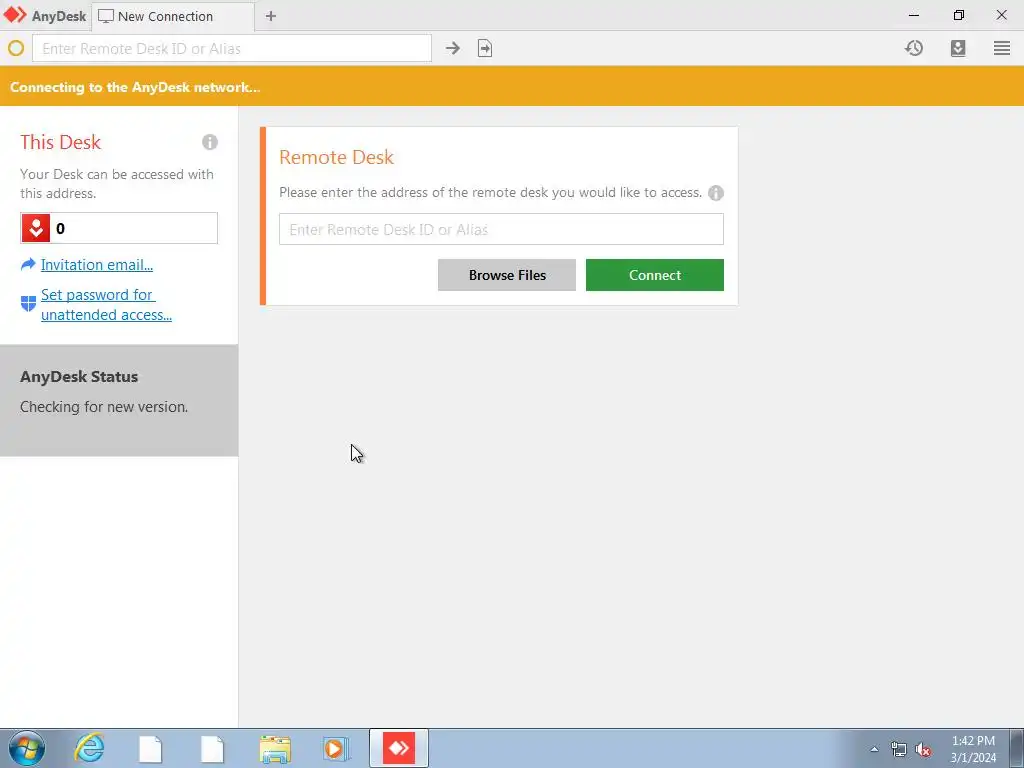Viewport: 1024px width, 768px height.
Task: Click the second blank document taskbar icon
Action: tap(212, 749)
